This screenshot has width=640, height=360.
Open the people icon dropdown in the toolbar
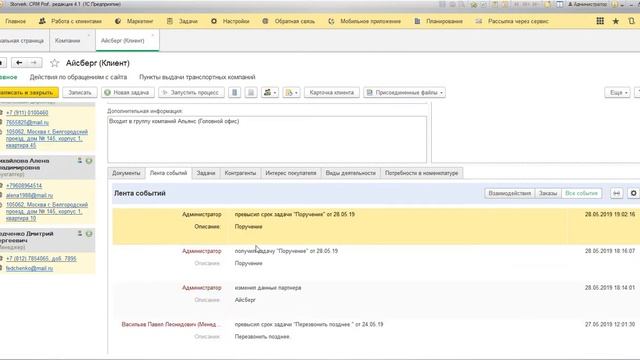tap(270, 93)
